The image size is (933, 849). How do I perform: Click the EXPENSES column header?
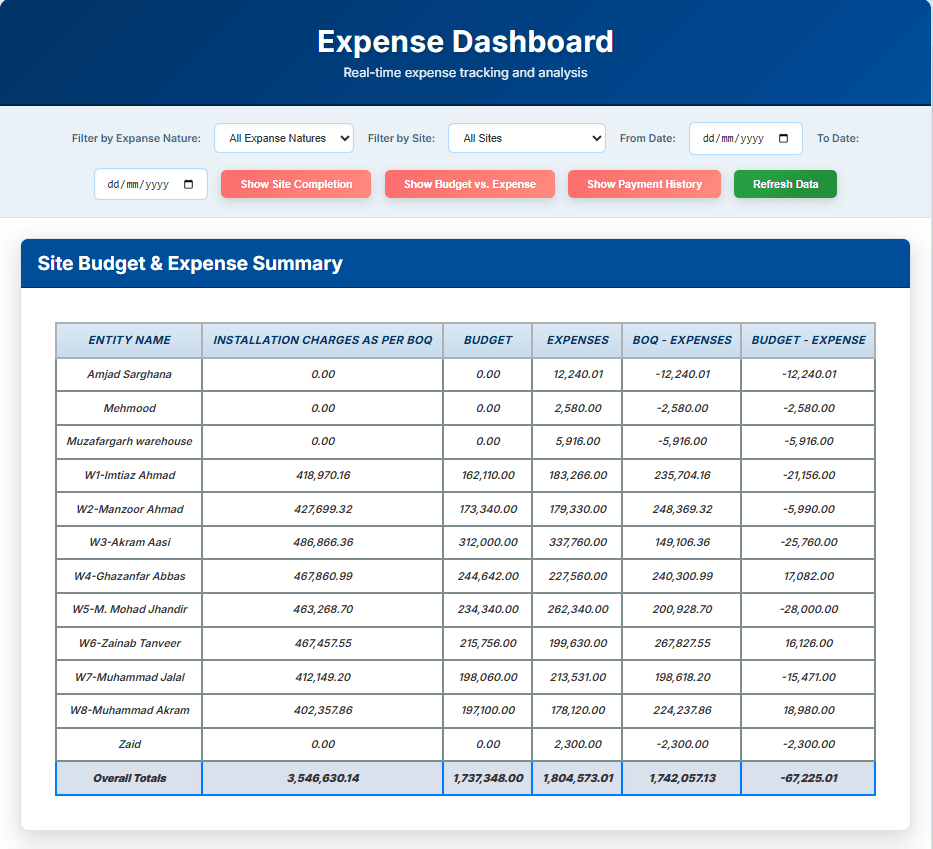tap(576, 340)
